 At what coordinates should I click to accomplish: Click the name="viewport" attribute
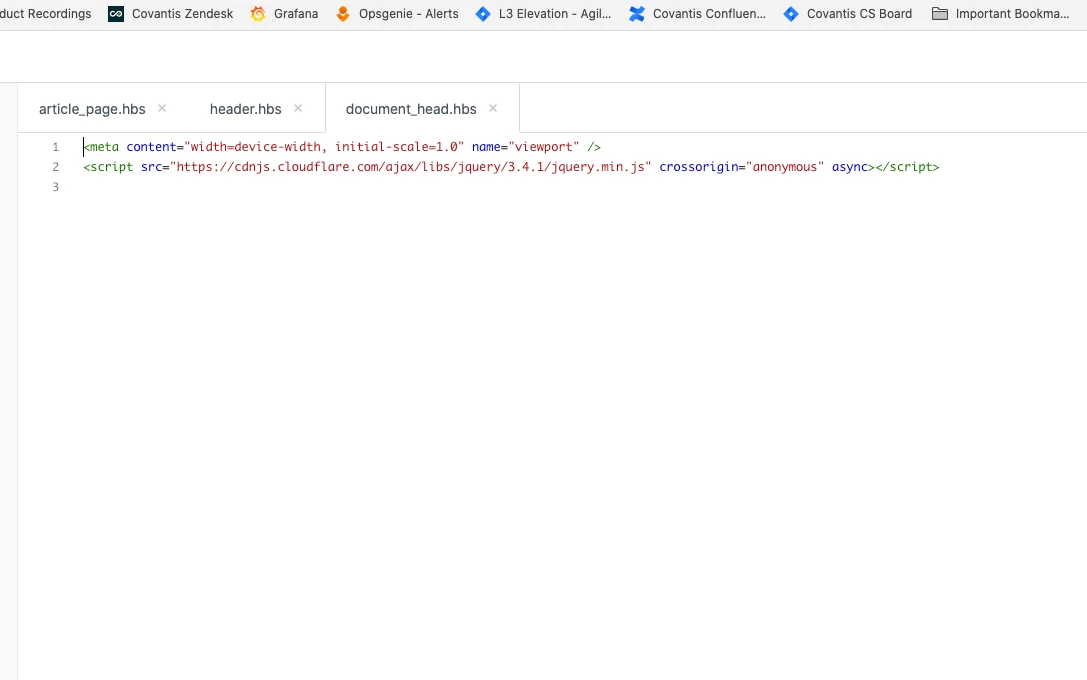click(x=525, y=147)
